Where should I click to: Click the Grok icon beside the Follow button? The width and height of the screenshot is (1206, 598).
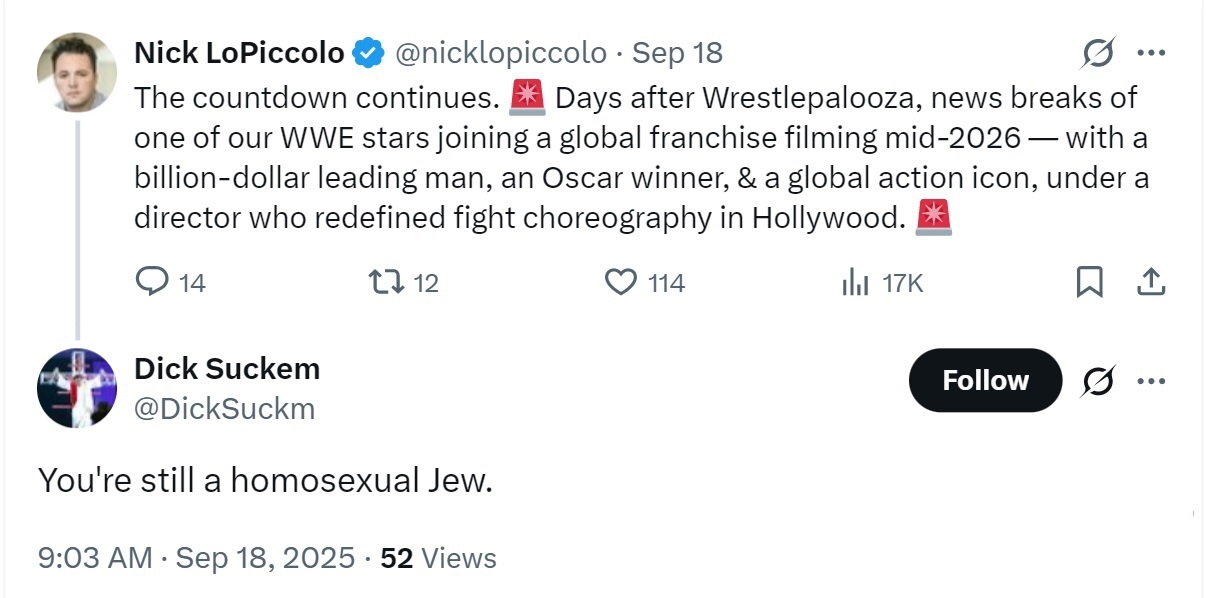(x=1098, y=381)
